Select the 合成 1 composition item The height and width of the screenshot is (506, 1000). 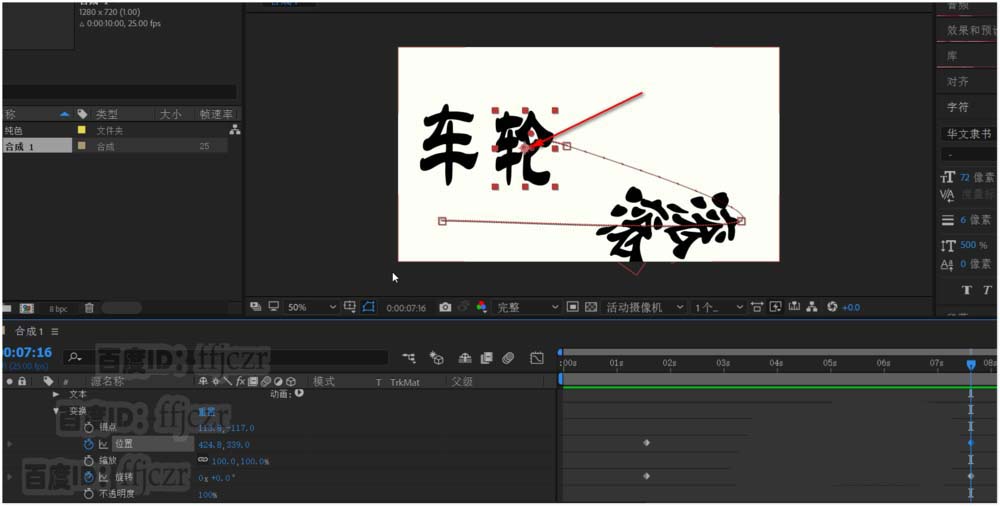pos(37,146)
